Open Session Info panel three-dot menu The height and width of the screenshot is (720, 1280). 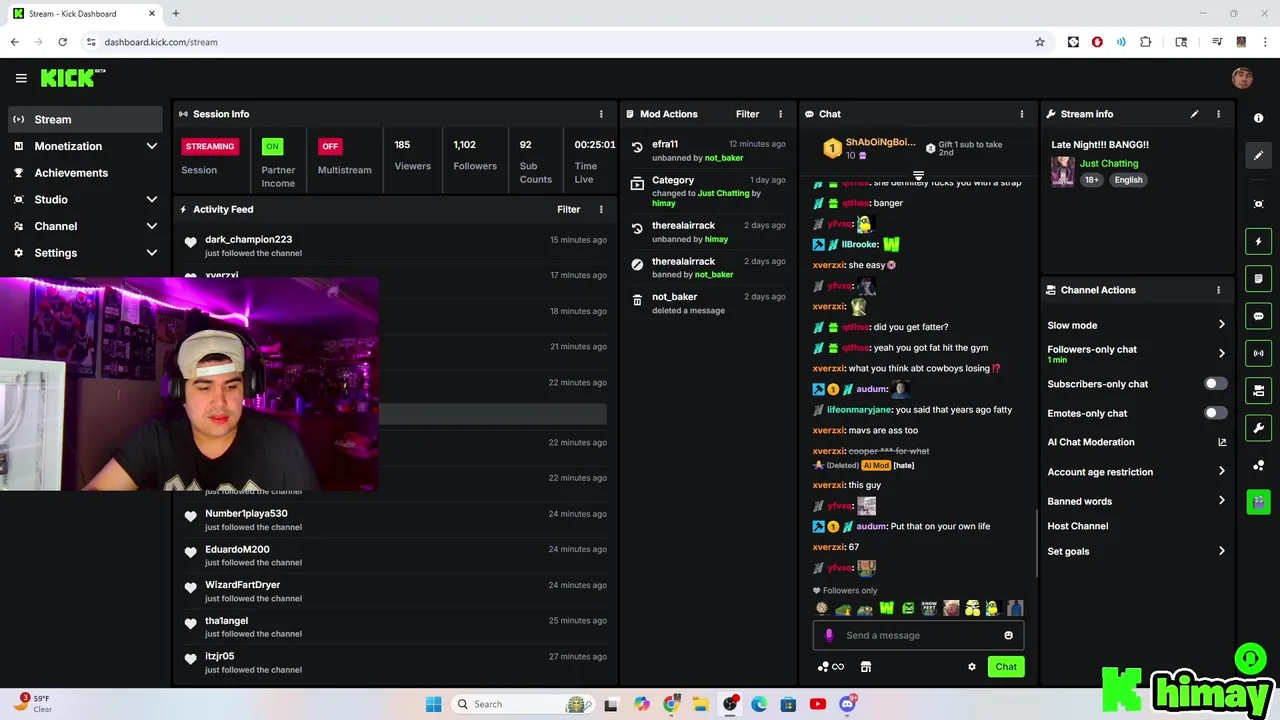pos(601,114)
